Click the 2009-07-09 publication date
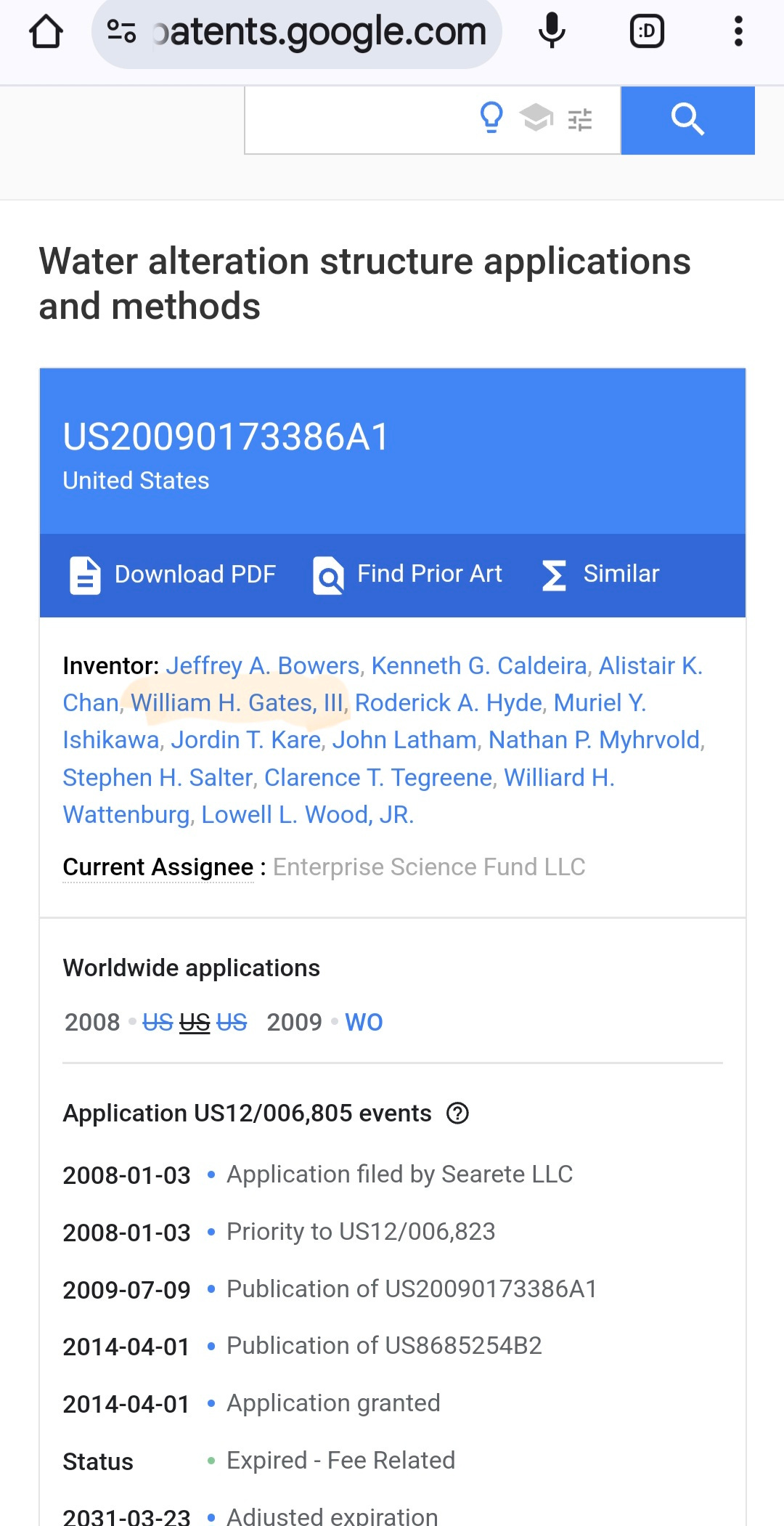Screen dimensions: 784x1526 [126, 1290]
